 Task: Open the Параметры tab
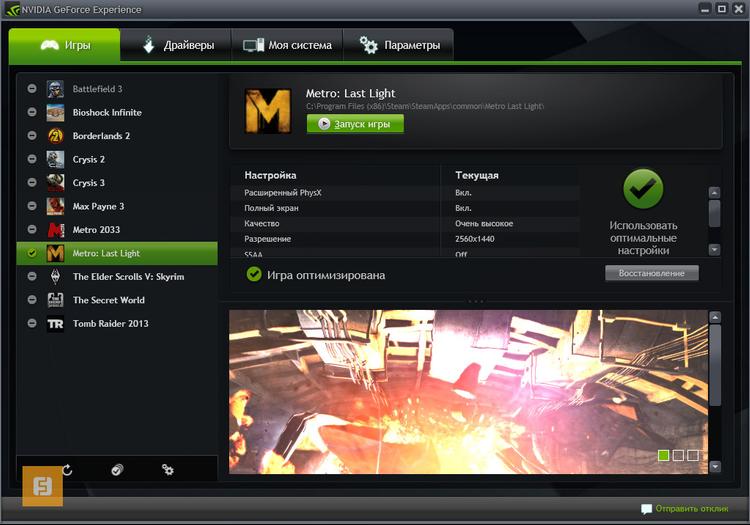[x=398, y=45]
